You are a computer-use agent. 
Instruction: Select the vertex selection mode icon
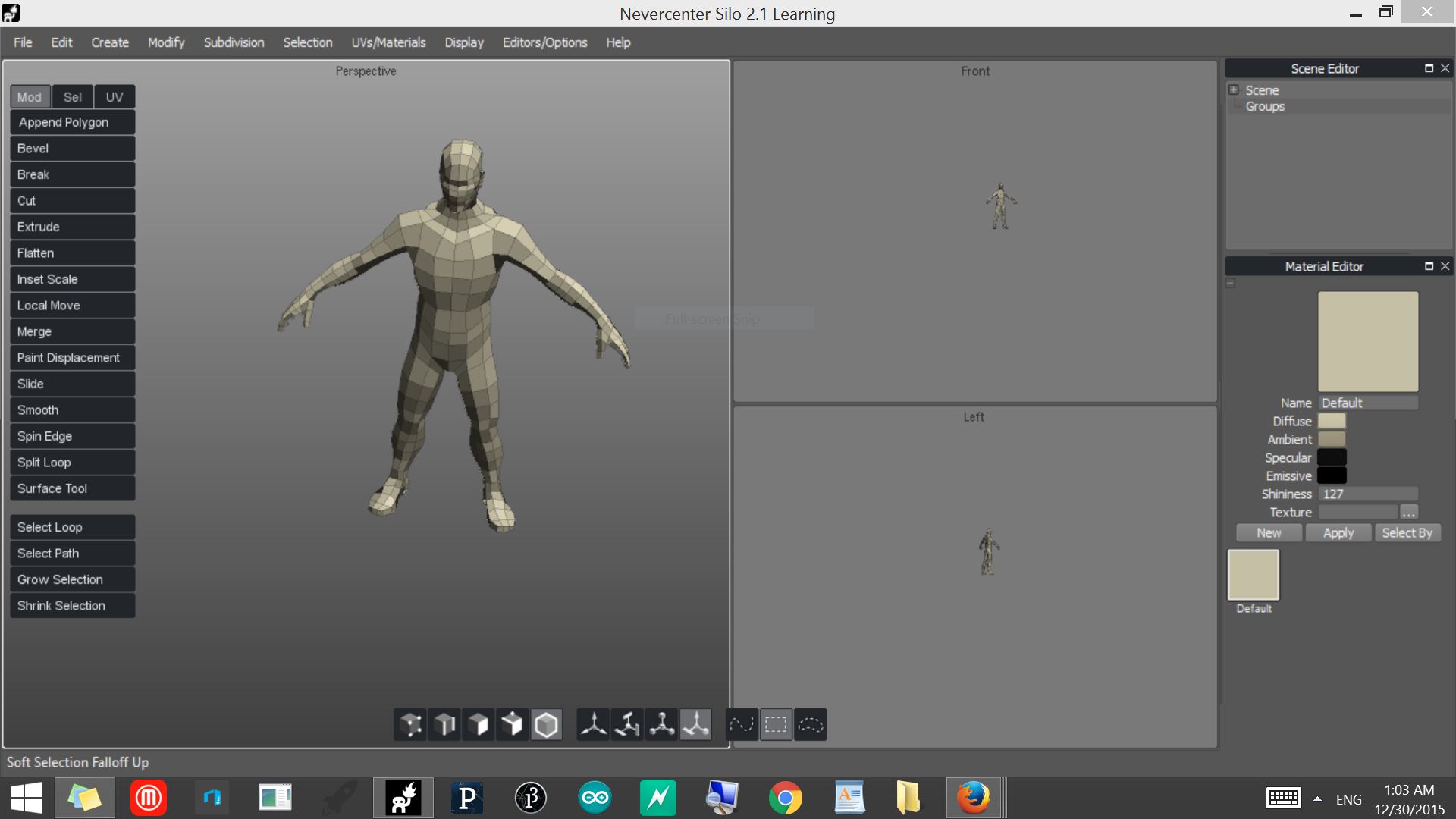(411, 725)
